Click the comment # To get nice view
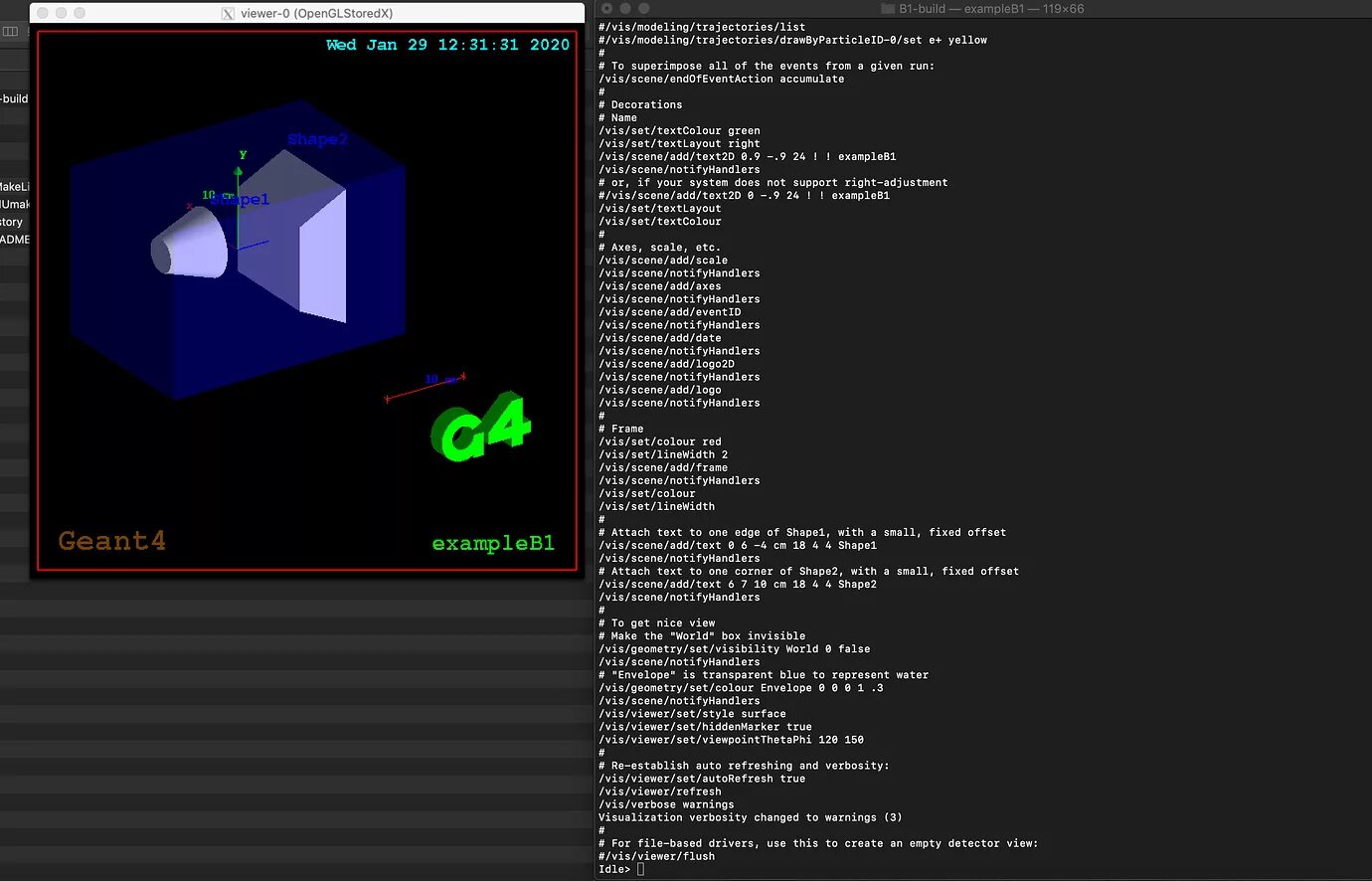This screenshot has height=881, width=1372. (656, 622)
